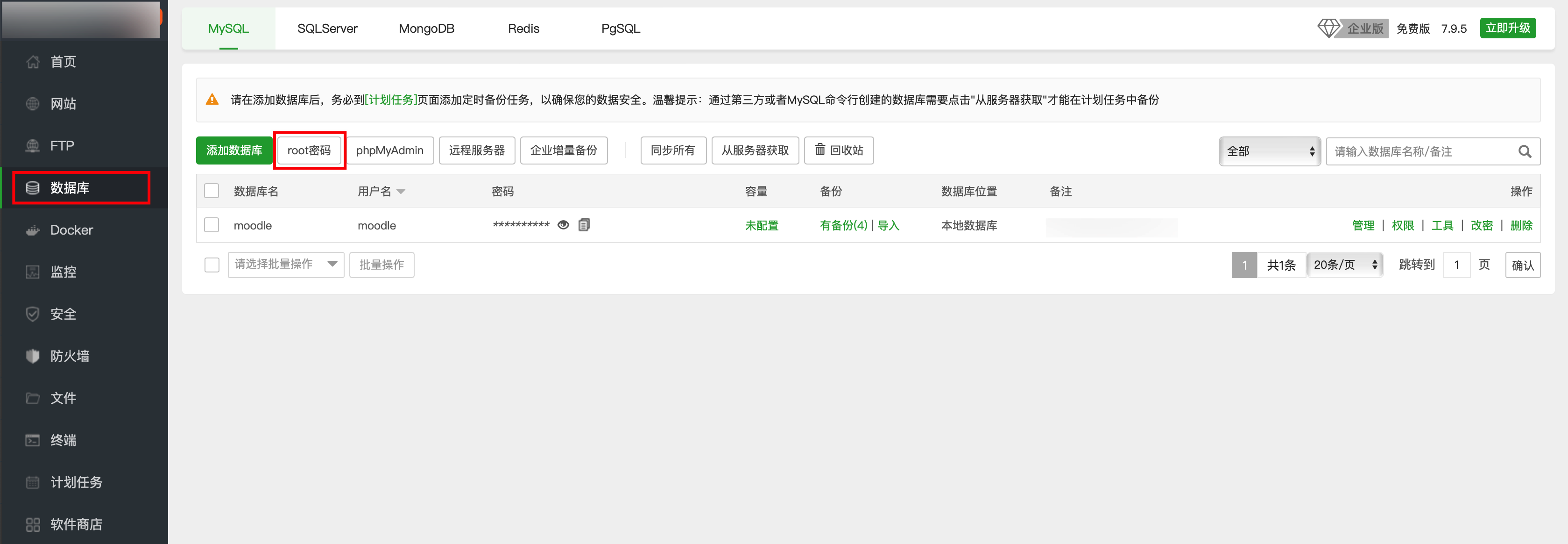Open the software store grid icon
Image resolution: width=1568 pixels, height=544 pixels.
click(33, 524)
